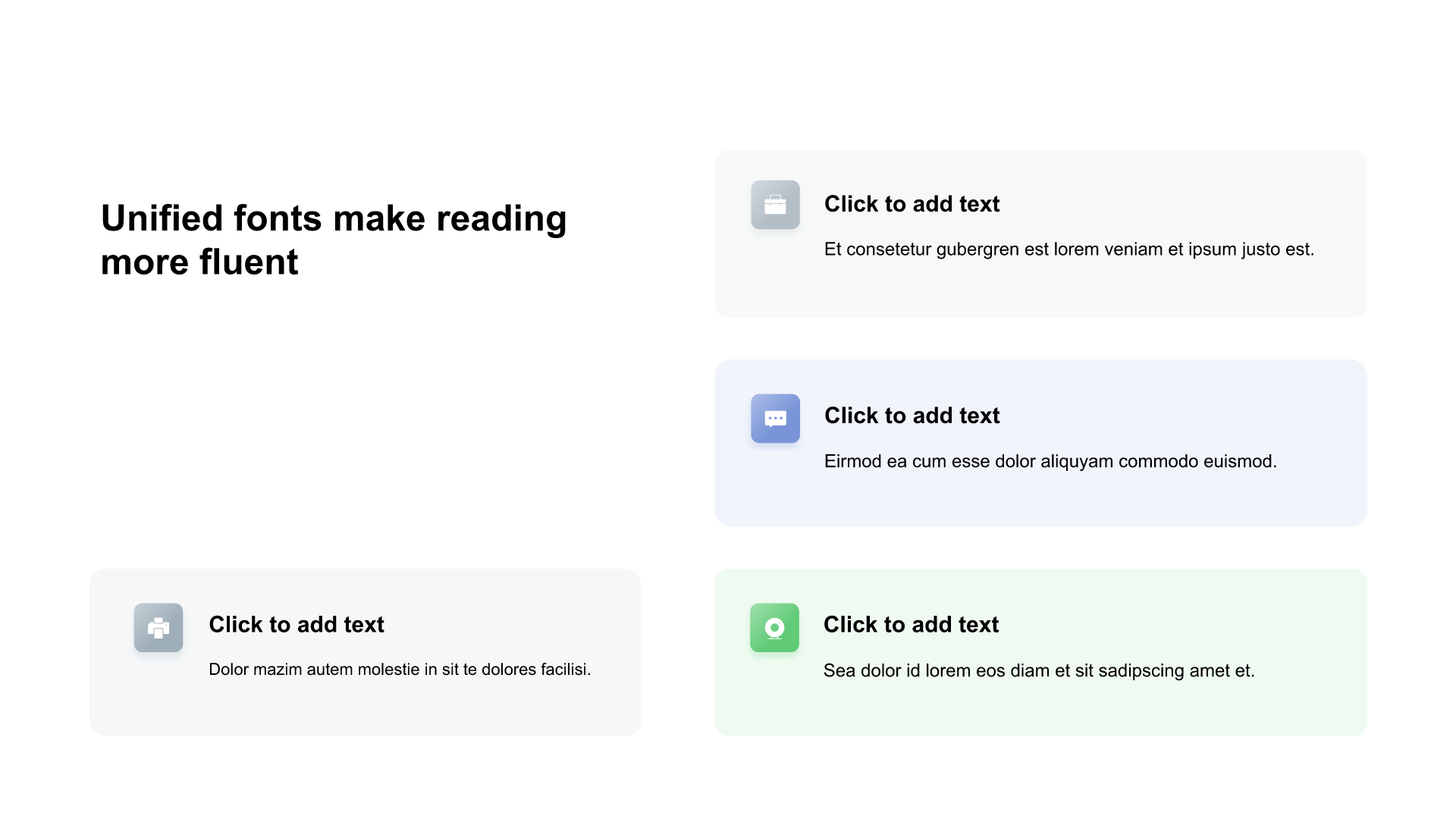Select the blue chat bubble icon
This screenshot has width=1456, height=819.
(775, 419)
